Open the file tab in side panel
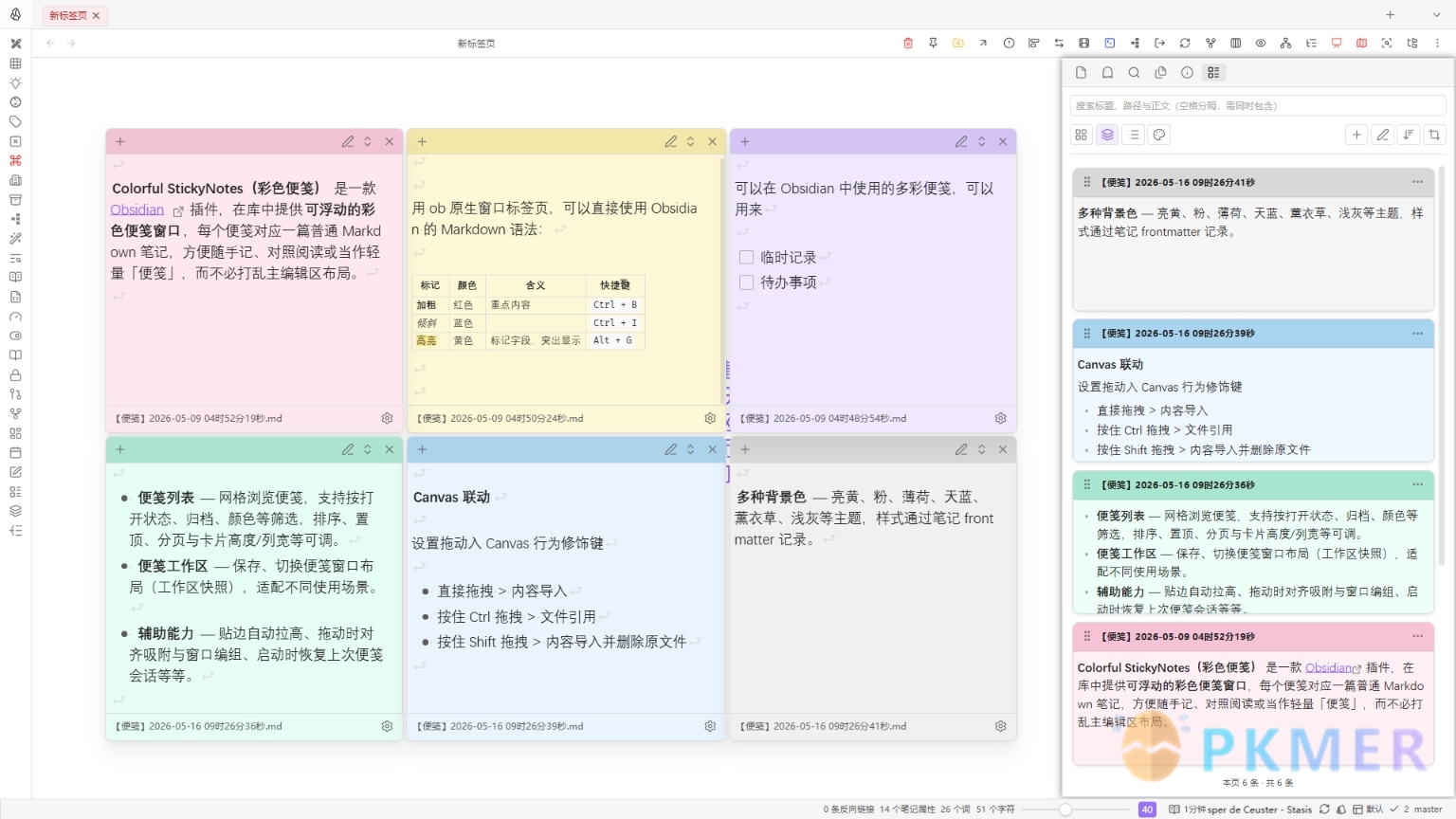 1081,72
